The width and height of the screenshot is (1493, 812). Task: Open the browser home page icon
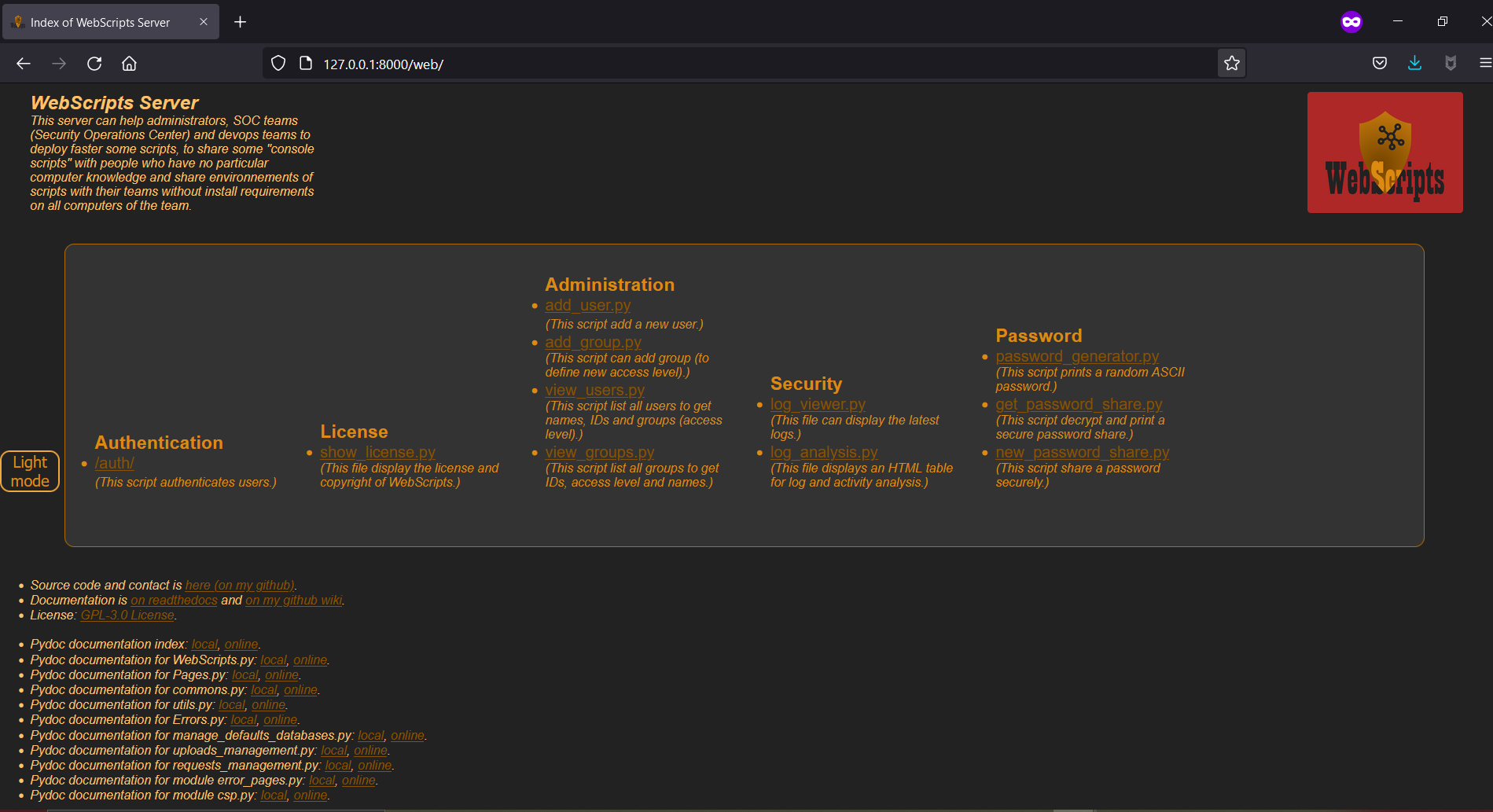click(x=130, y=63)
